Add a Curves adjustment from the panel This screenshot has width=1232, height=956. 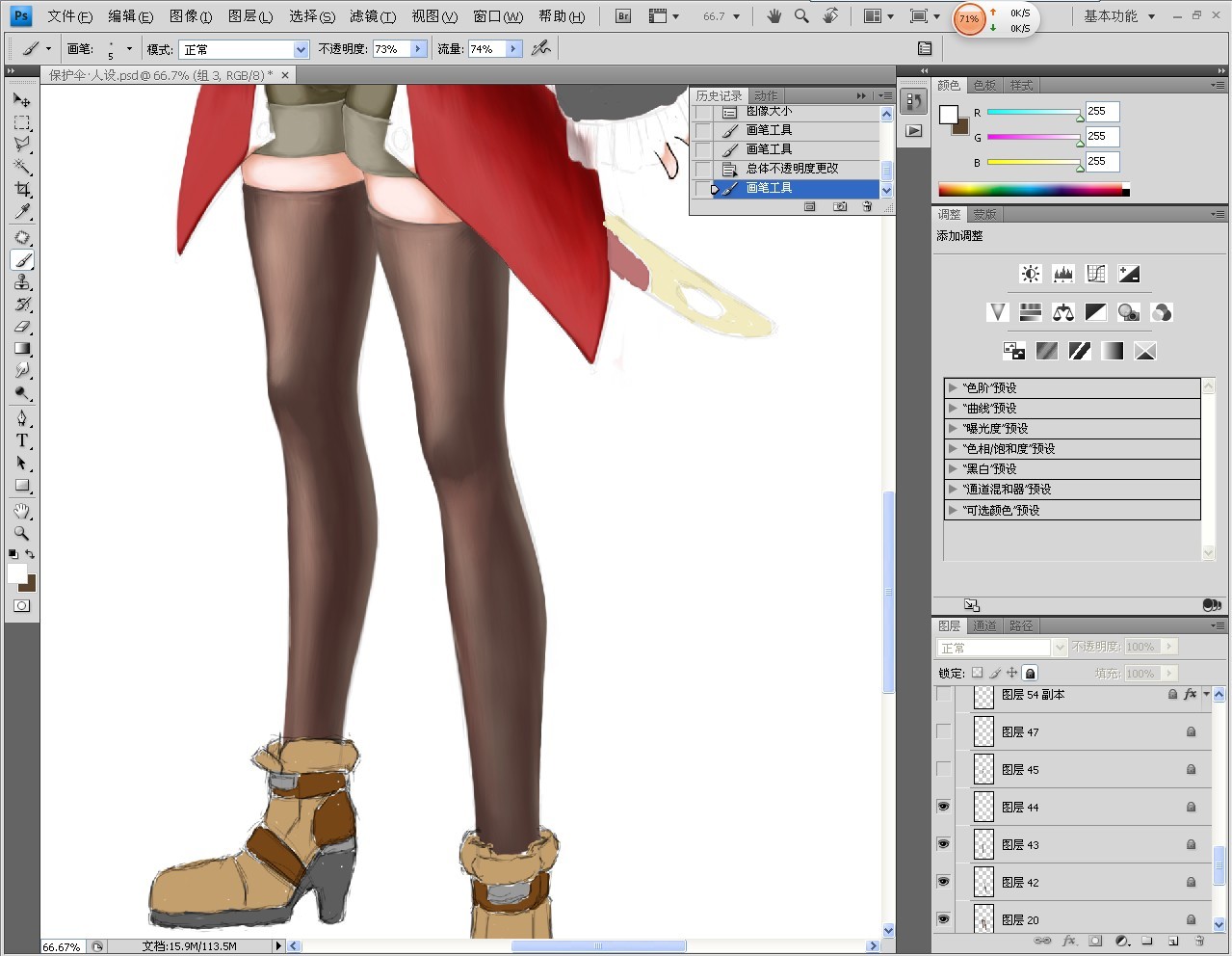1096,274
